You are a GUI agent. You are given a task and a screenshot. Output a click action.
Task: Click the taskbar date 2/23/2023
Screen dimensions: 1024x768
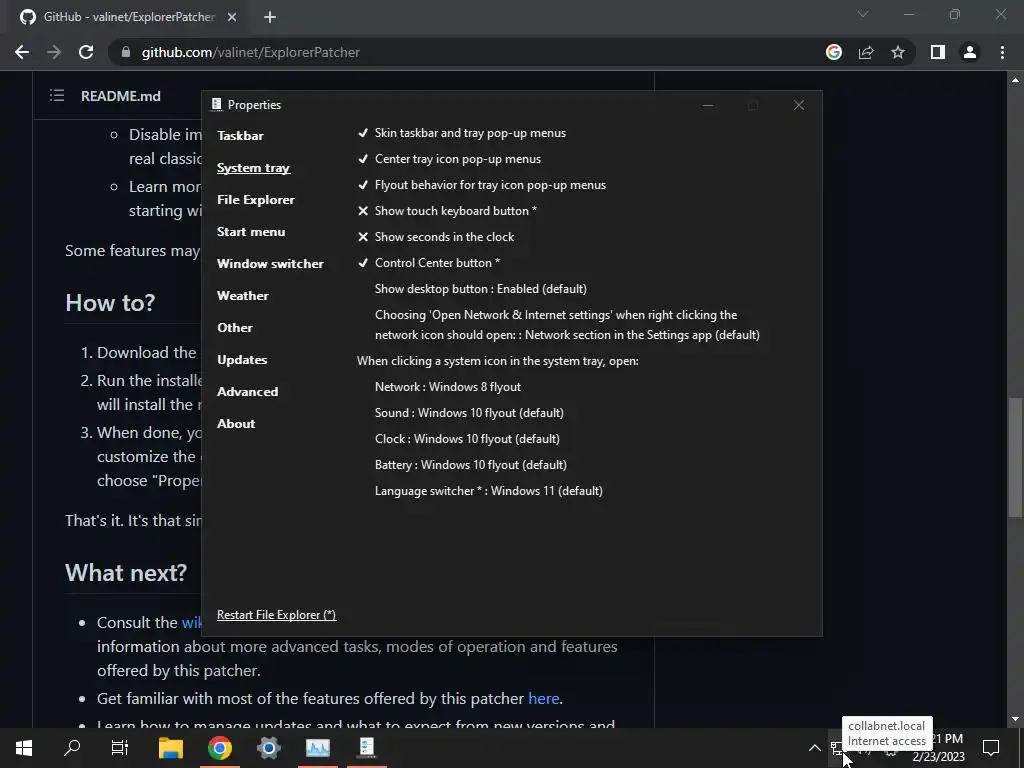pos(938,757)
